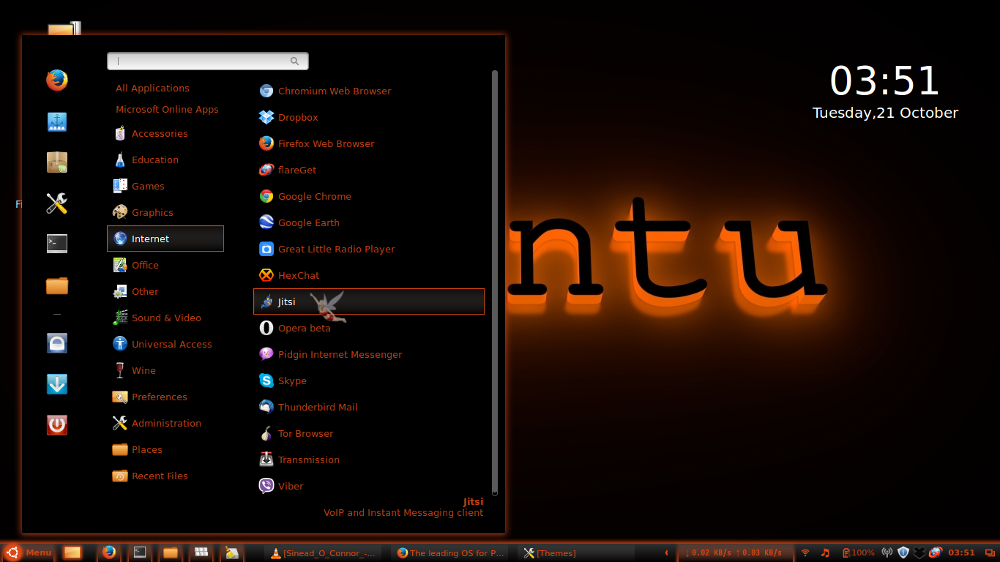Launch Chromium Web Browser
This screenshot has width=1000, height=562.
(x=369, y=91)
